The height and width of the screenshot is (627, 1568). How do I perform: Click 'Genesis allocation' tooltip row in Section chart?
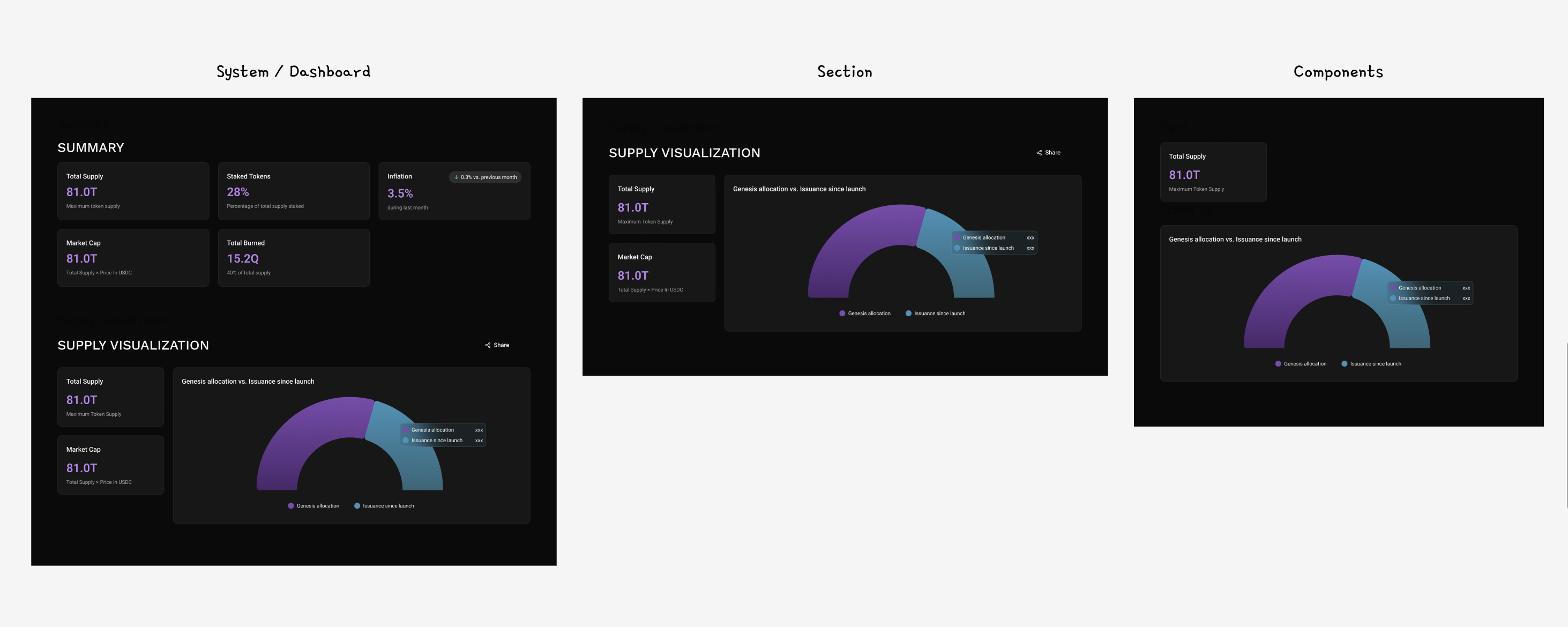coord(995,238)
